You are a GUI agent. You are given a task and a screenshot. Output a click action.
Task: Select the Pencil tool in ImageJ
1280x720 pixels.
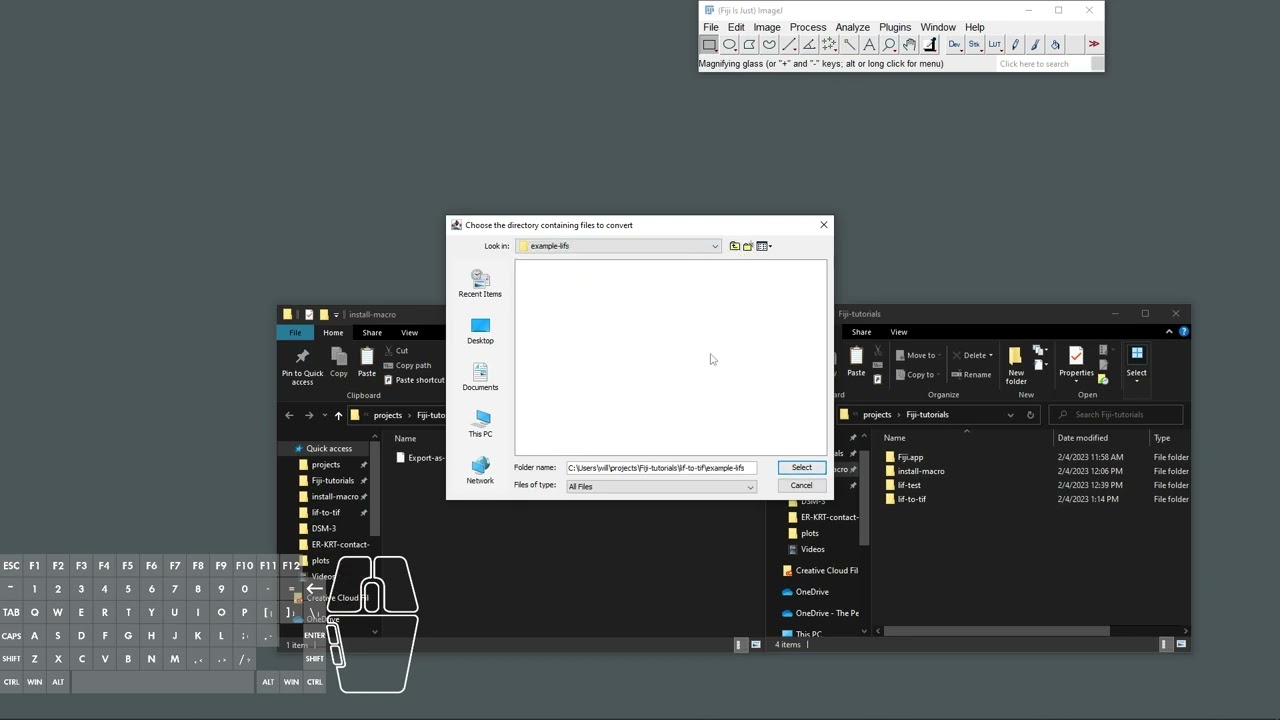coord(1015,44)
